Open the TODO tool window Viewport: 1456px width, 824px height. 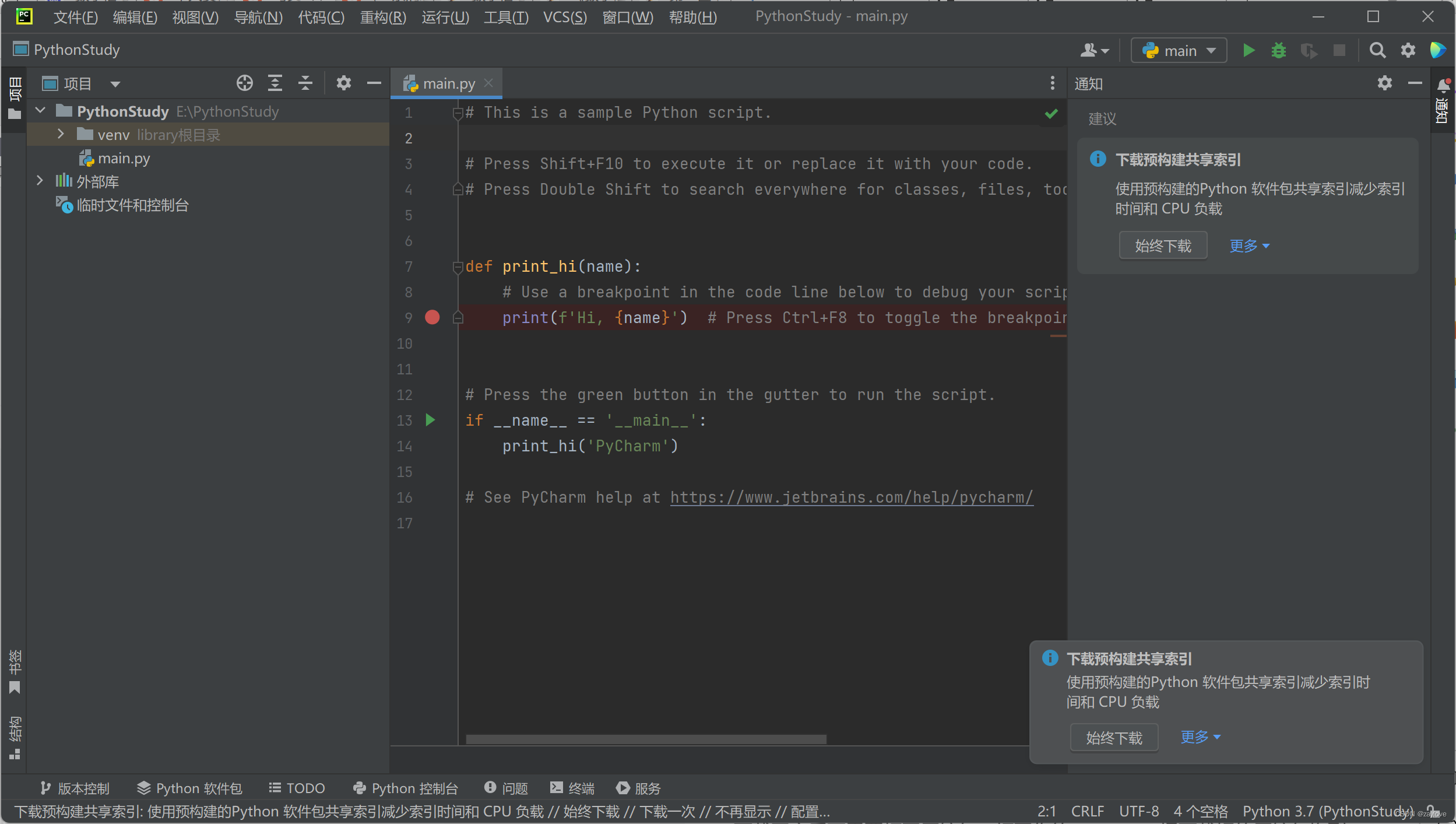[297, 788]
